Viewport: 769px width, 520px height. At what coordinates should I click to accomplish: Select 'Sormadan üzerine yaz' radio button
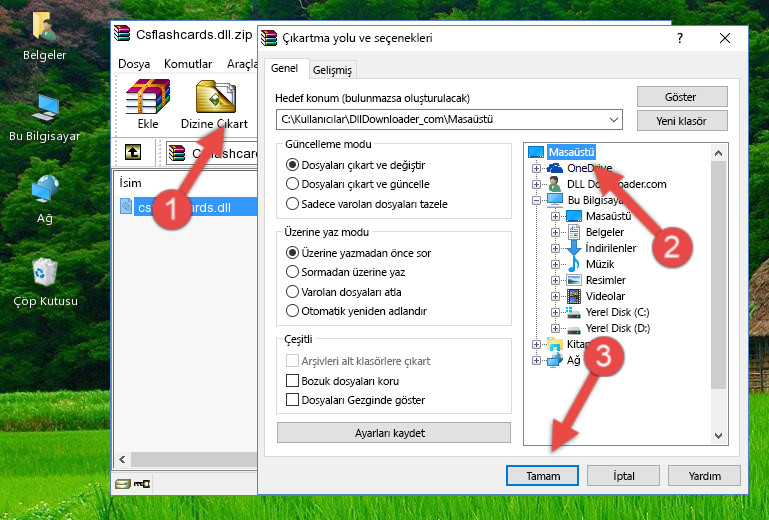(292, 272)
